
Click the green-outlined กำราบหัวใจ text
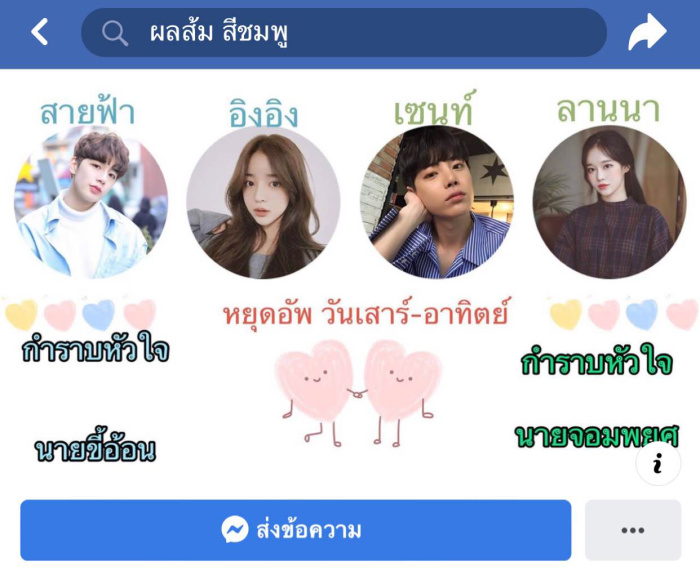click(x=596, y=362)
